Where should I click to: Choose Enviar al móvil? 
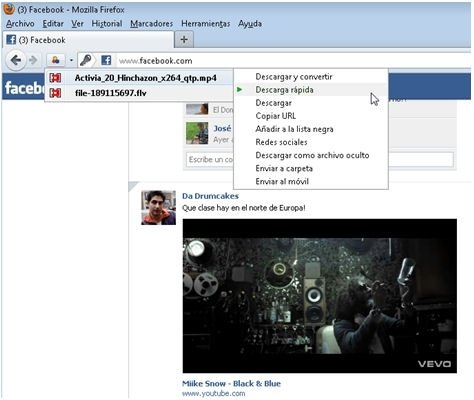click(x=311, y=181)
